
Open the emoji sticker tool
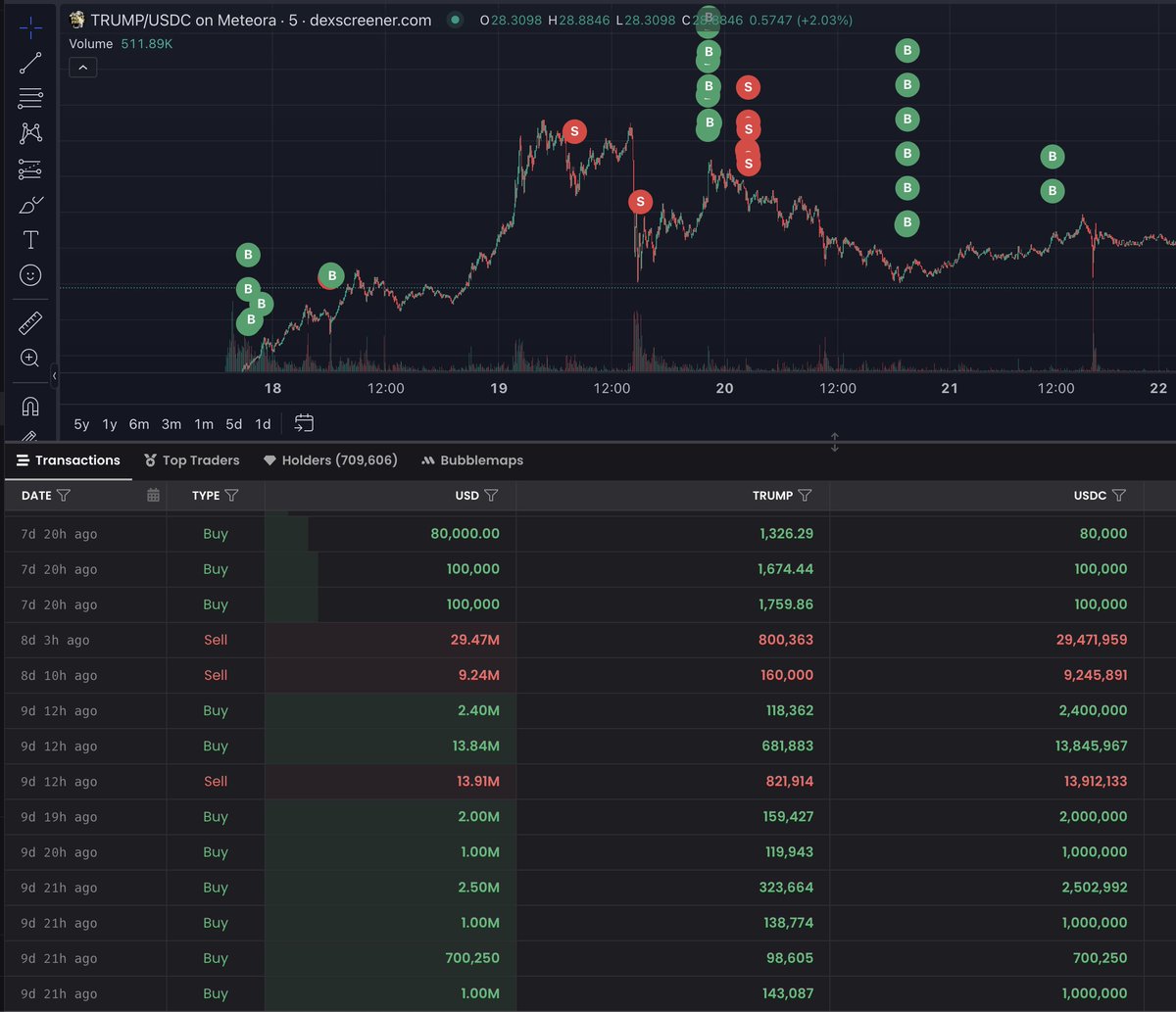30,275
